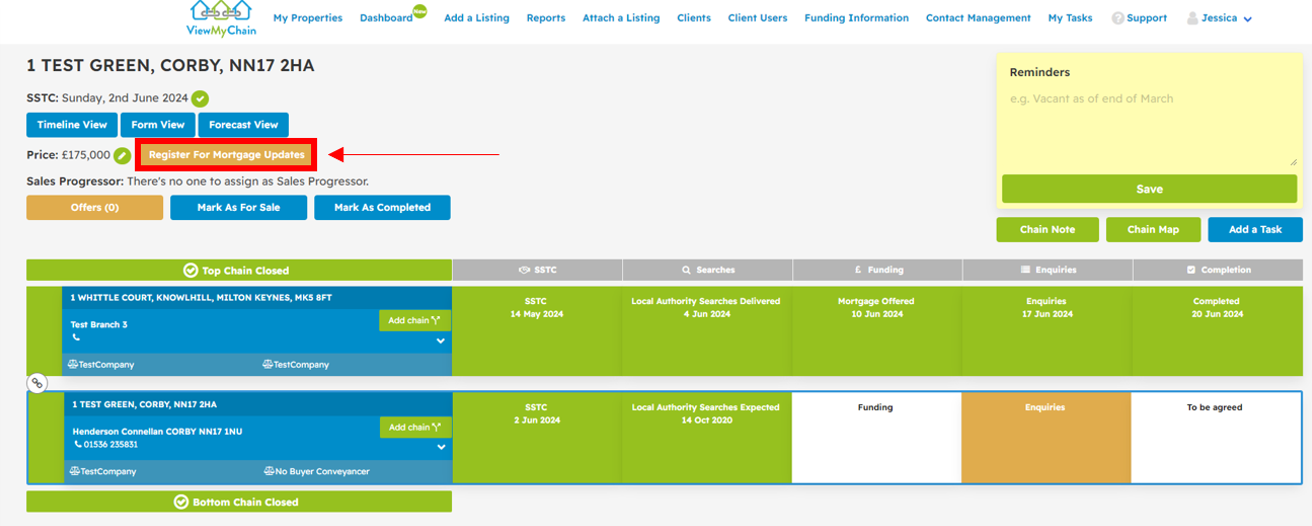Click in the Reminders text area
Image resolution: width=1312 pixels, height=526 pixels.
point(1149,127)
